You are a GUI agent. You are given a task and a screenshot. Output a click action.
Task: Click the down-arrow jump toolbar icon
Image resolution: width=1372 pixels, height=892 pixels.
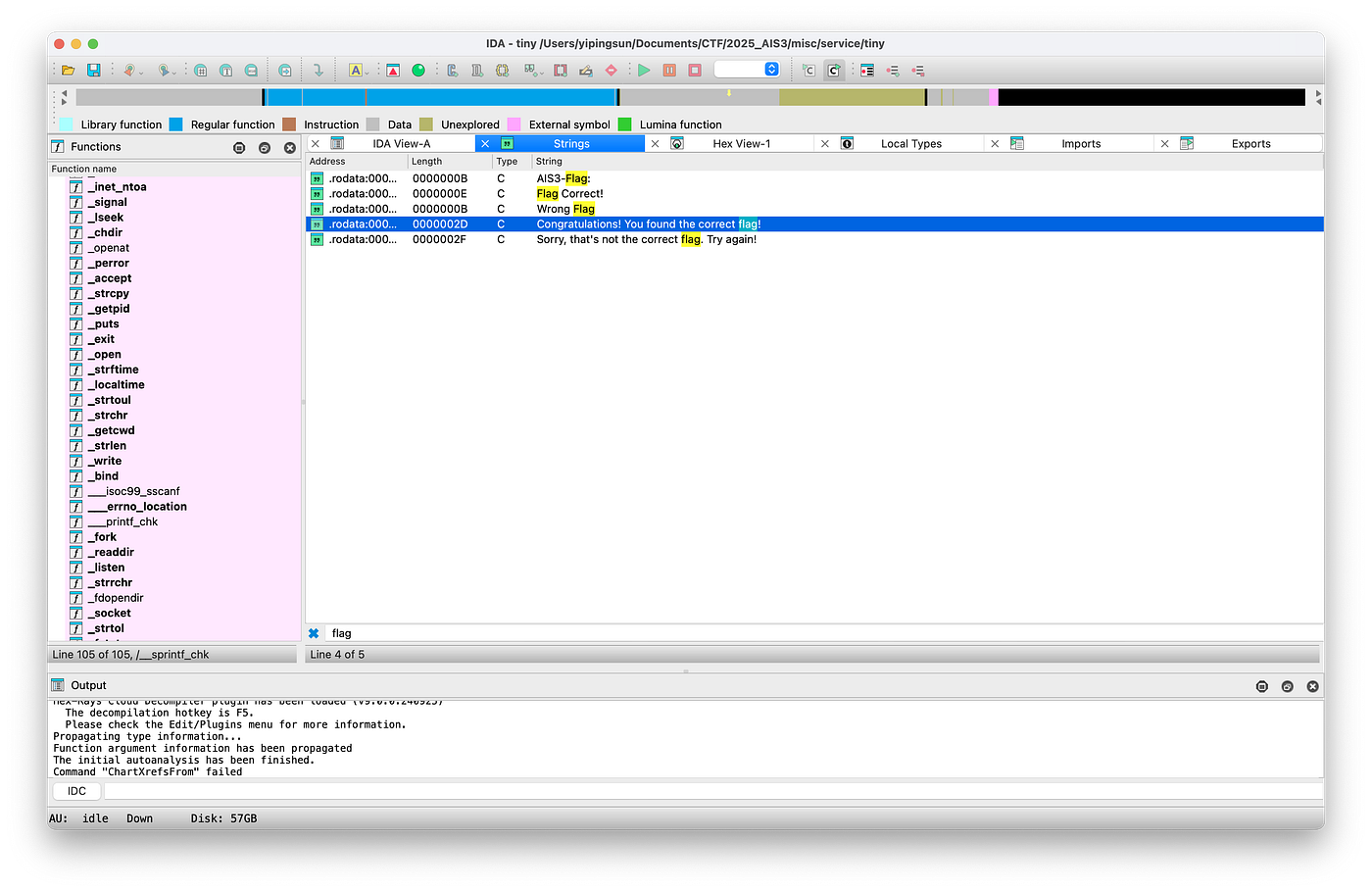coord(318,71)
